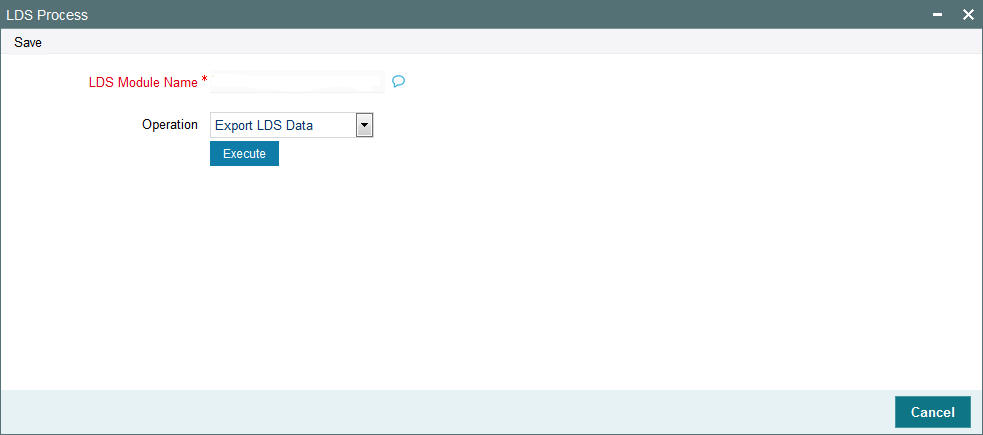Close the LDS Process window
The height and width of the screenshot is (435, 983).
click(x=968, y=14)
